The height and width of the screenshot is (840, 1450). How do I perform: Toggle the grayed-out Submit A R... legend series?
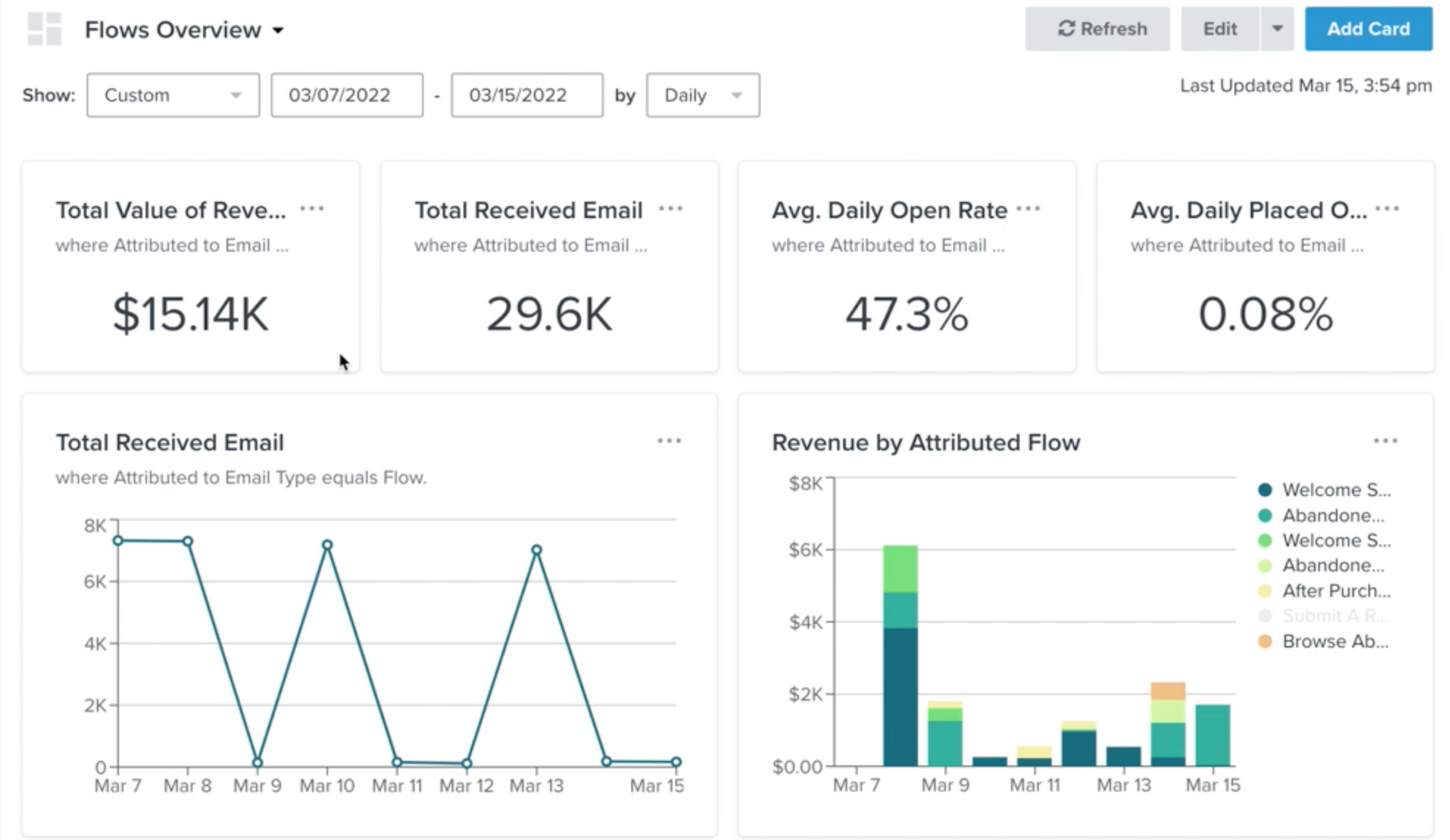coord(1335,616)
